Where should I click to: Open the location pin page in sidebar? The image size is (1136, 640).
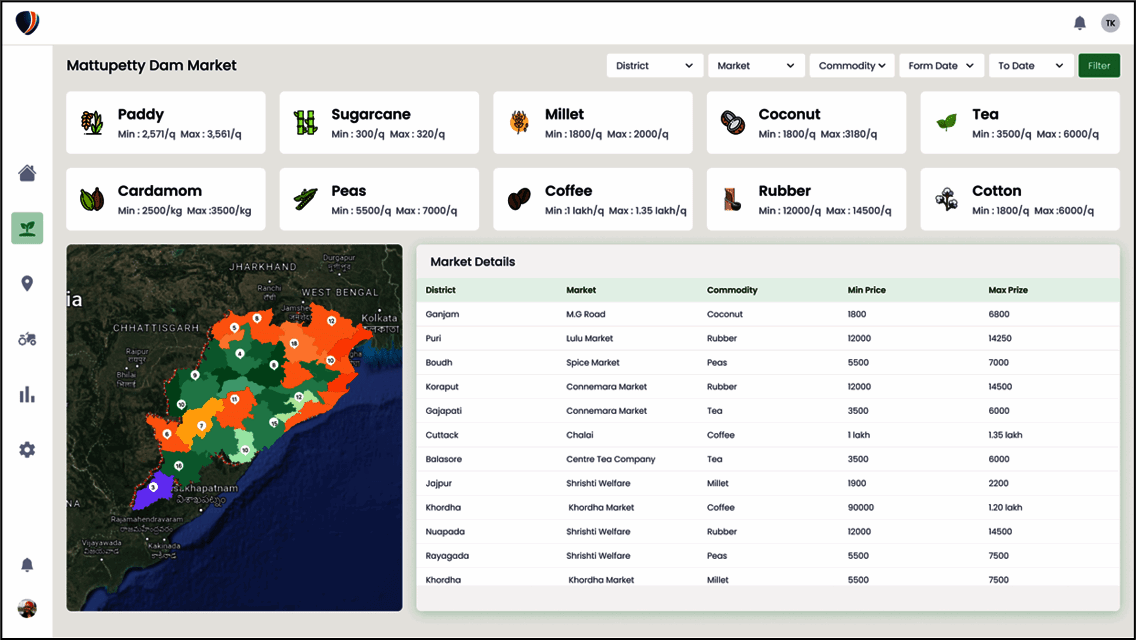(27, 283)
